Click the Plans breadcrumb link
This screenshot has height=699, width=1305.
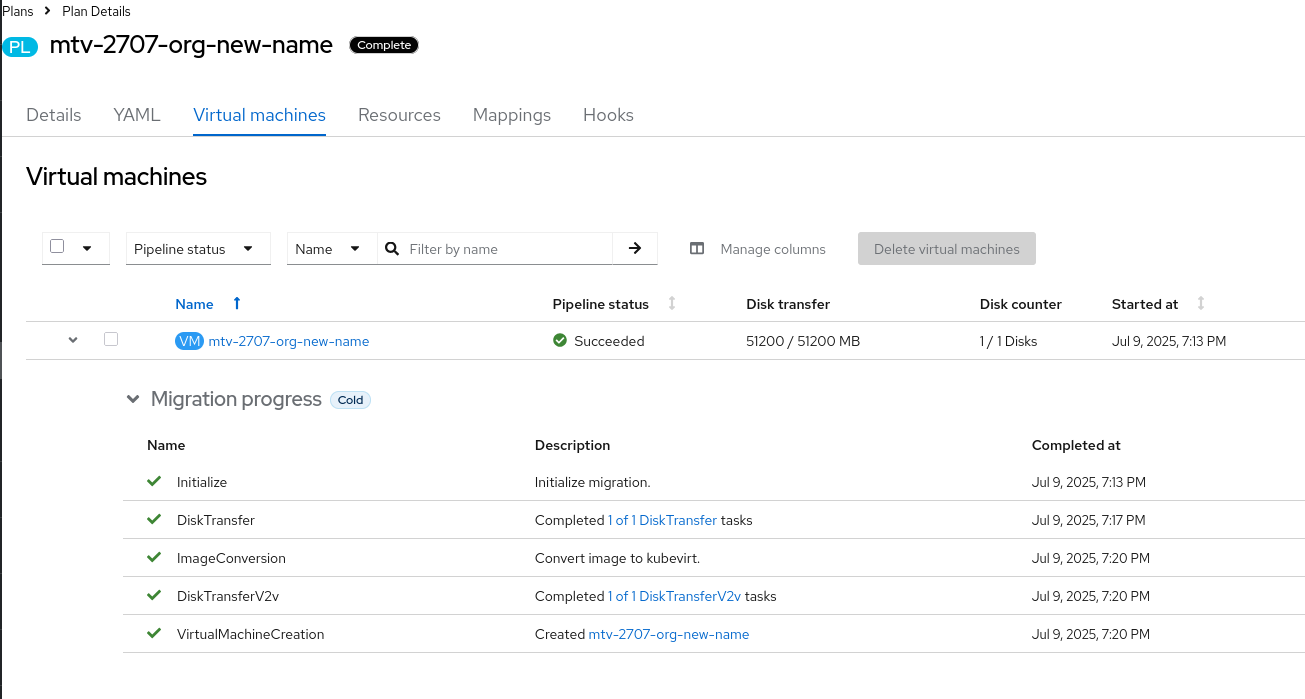pyautogui.click(x=17, y=11)
